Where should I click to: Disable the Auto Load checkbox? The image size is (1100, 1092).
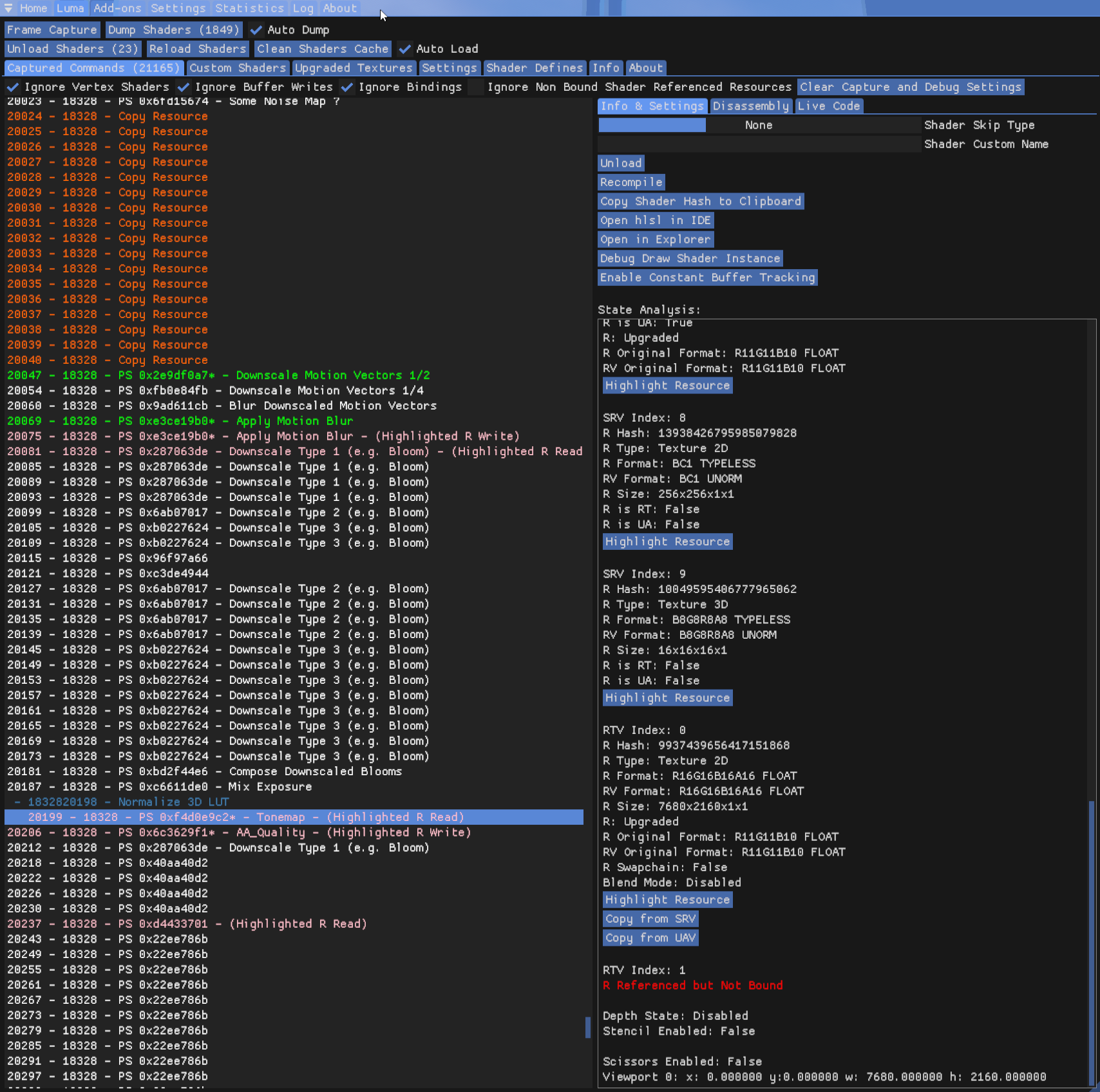coord(405,49)
